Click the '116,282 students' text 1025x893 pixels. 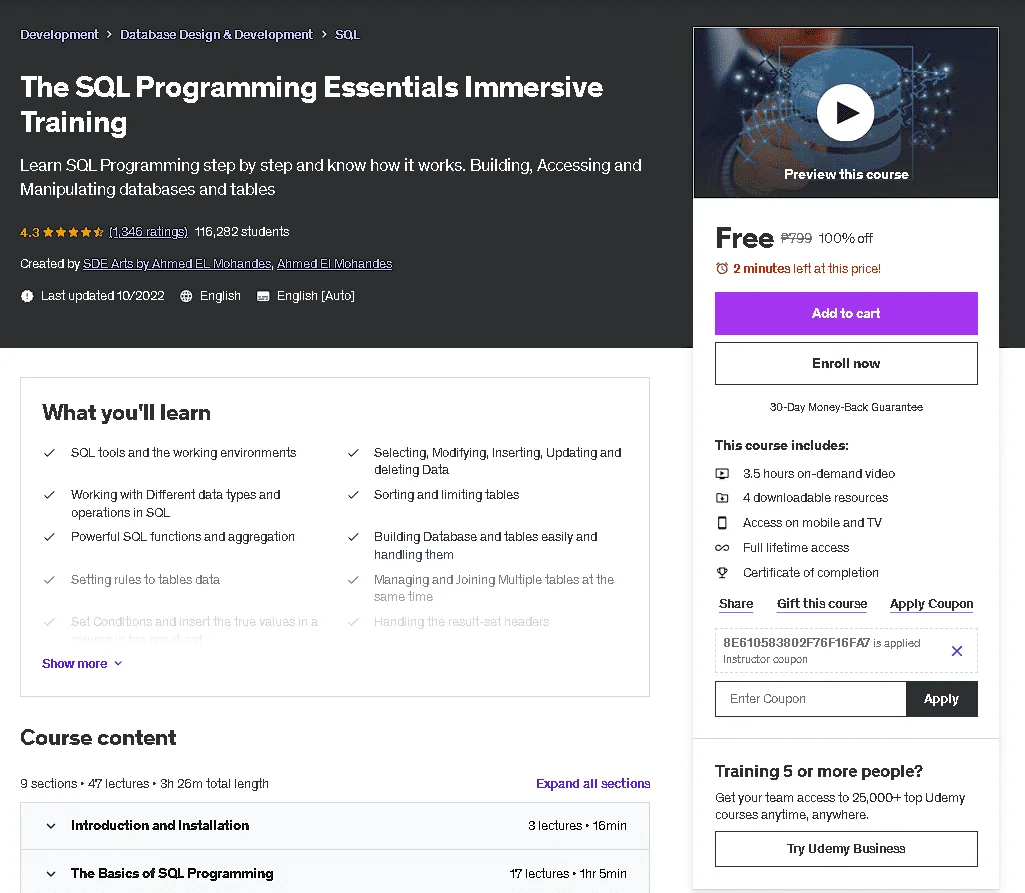(x=242, y=232)
